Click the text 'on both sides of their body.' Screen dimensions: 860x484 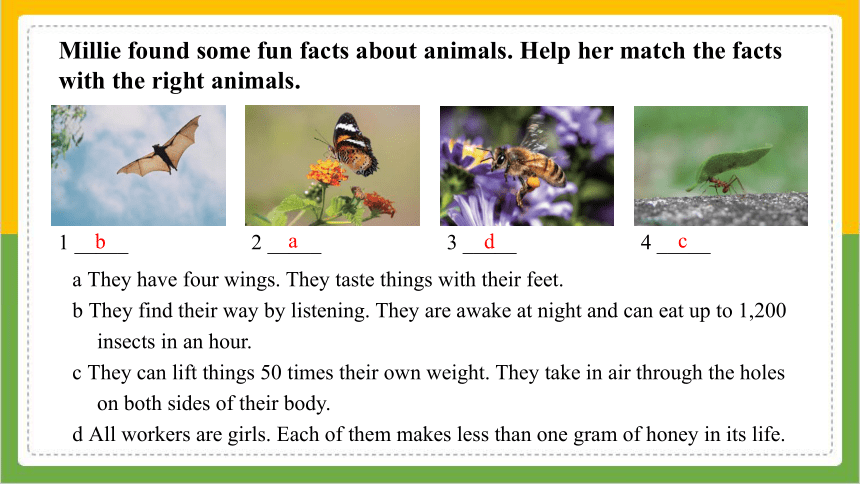(x=213, y=403)
